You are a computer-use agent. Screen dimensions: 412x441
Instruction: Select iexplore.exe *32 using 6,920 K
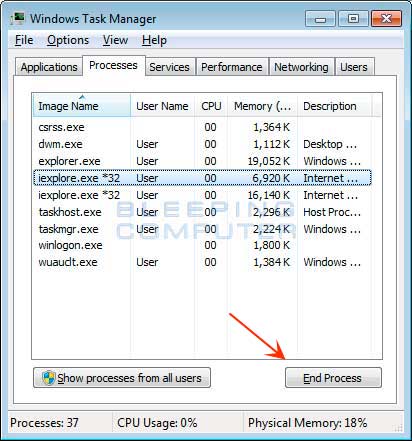(202, 178)
